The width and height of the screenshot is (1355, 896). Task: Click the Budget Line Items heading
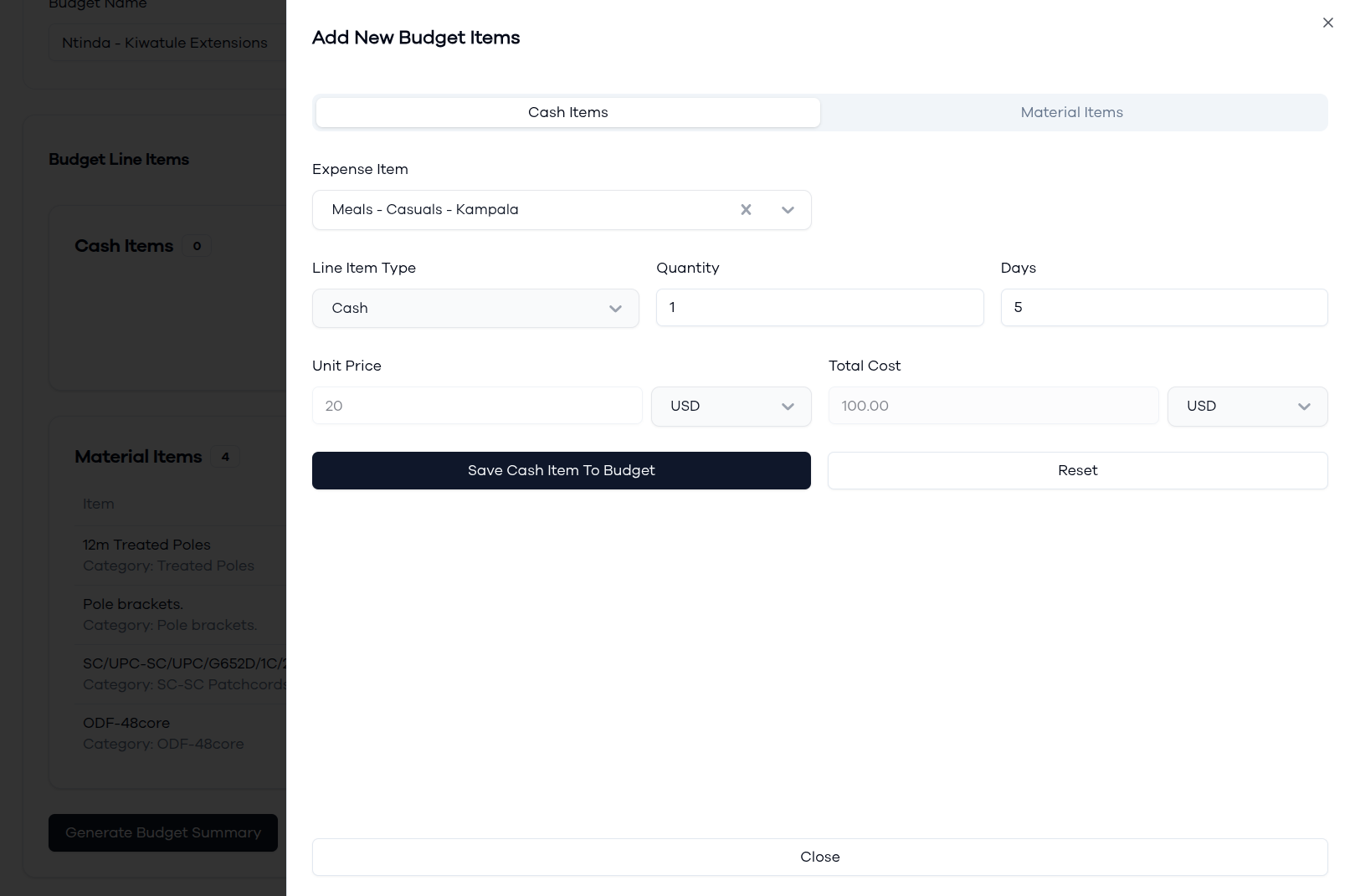click(x=119, y=159)
